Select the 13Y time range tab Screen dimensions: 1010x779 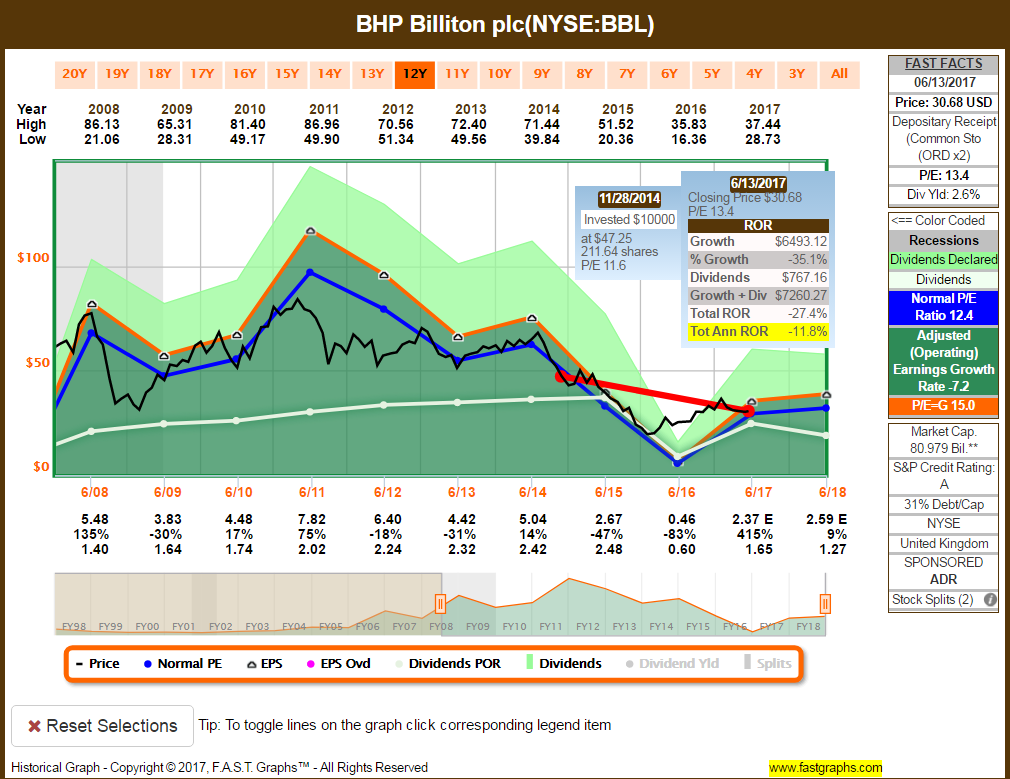coord(372,74)
